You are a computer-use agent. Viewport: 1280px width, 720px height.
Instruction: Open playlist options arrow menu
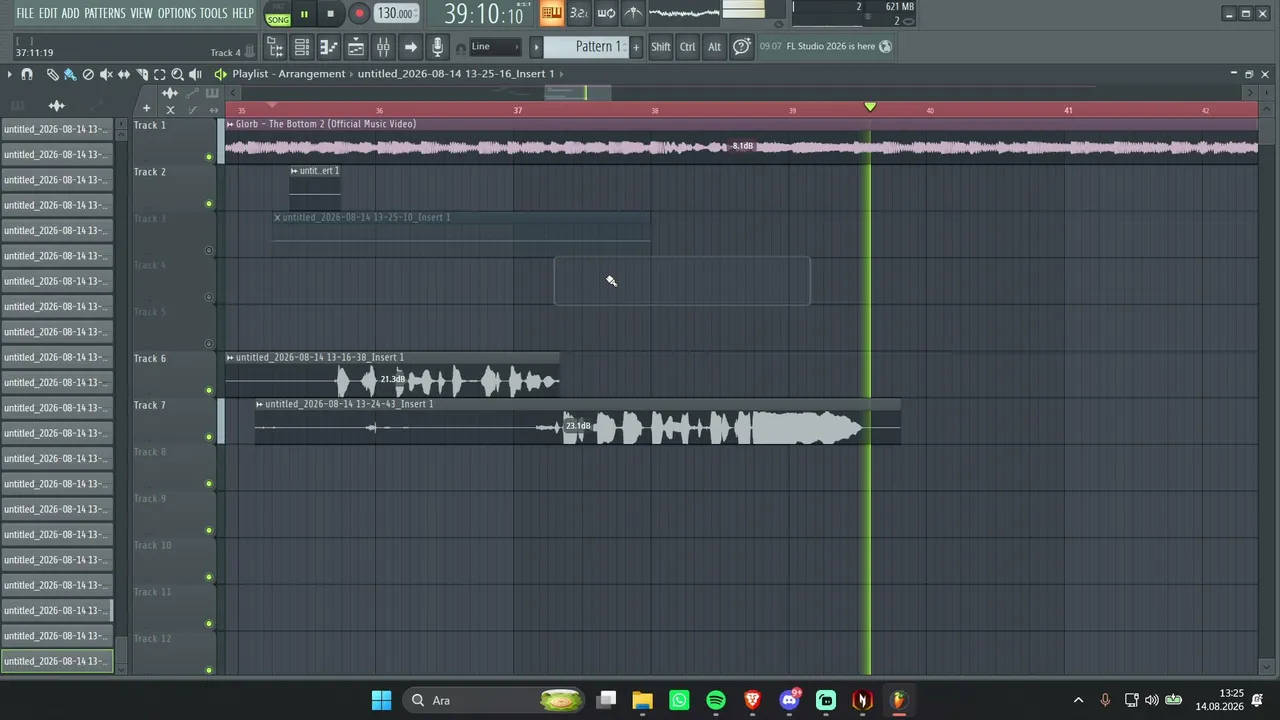[x=9, y=74]
